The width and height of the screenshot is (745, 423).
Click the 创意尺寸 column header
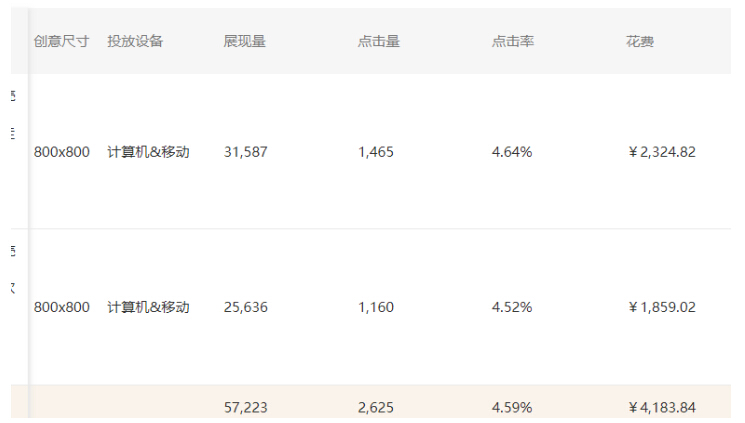point(61,42)
